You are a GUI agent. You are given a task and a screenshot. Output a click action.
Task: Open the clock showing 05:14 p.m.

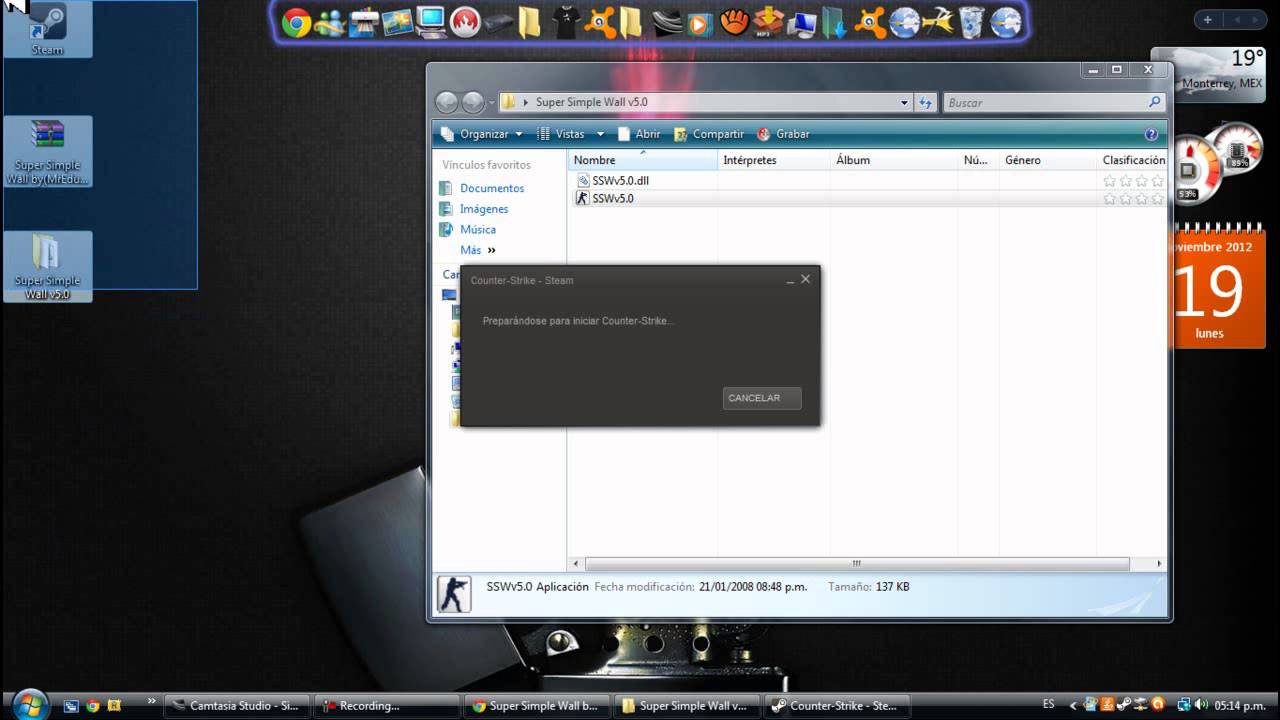point(1240,705)
